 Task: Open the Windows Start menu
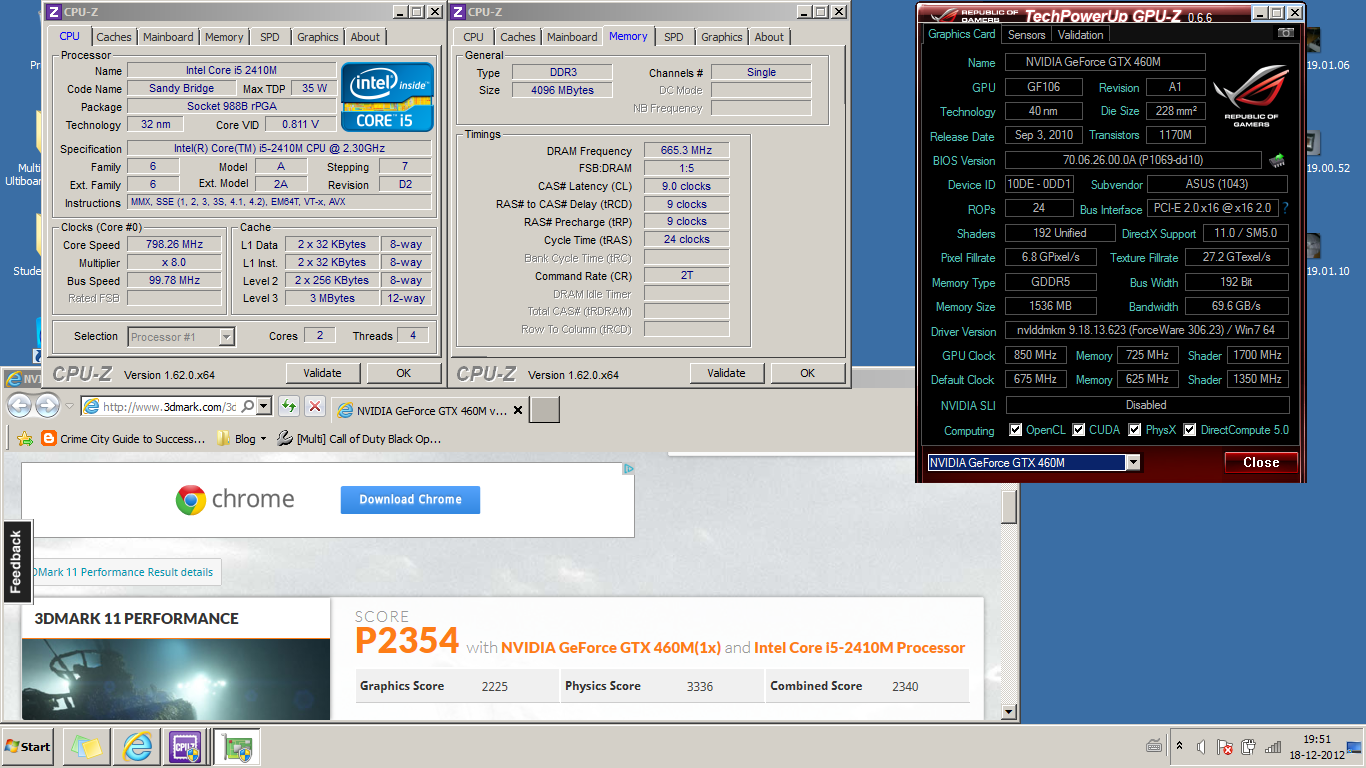(x=27, y=746)
